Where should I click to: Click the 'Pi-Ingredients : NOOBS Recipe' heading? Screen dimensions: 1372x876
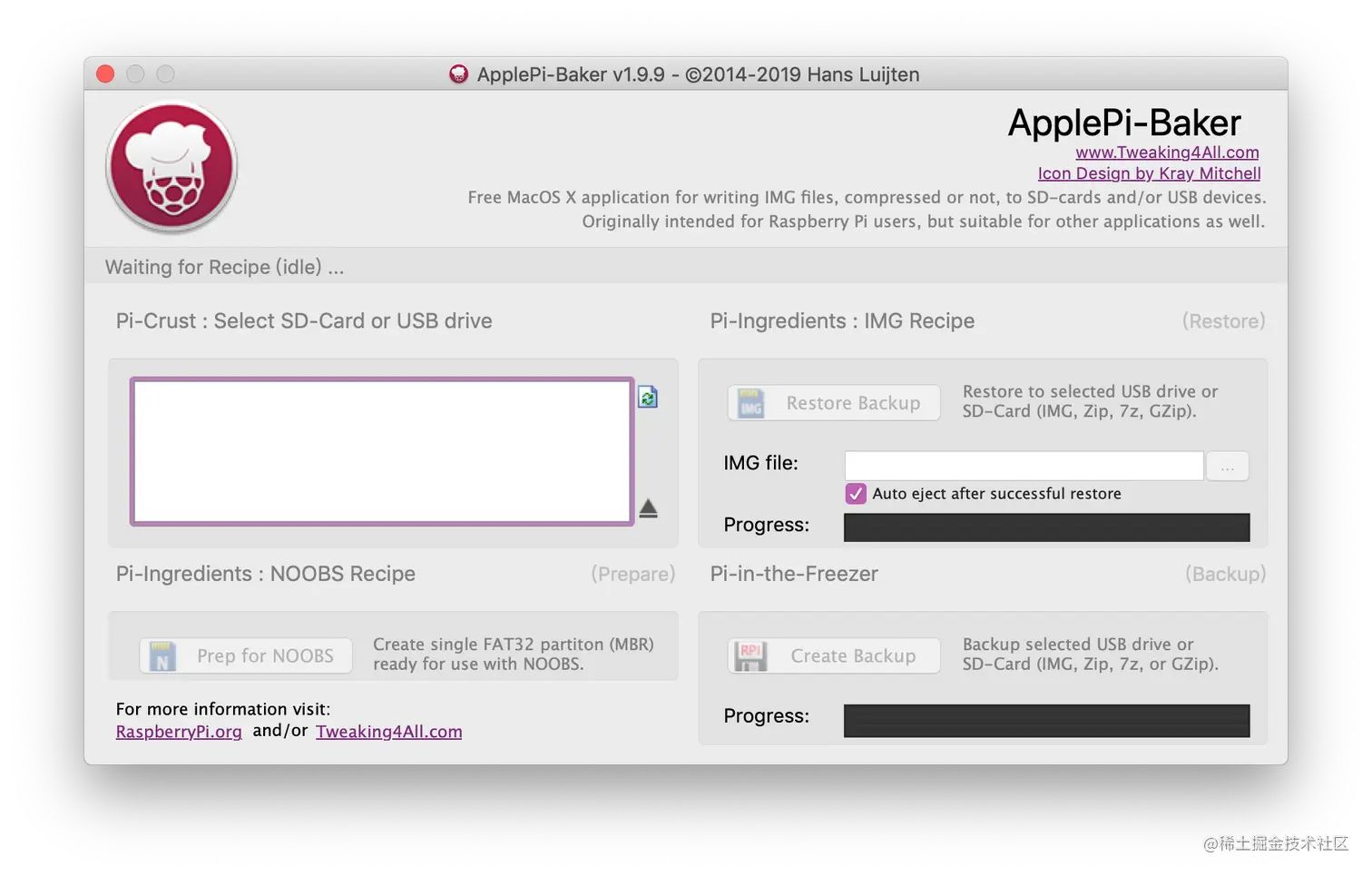click(x=266, y=574)
